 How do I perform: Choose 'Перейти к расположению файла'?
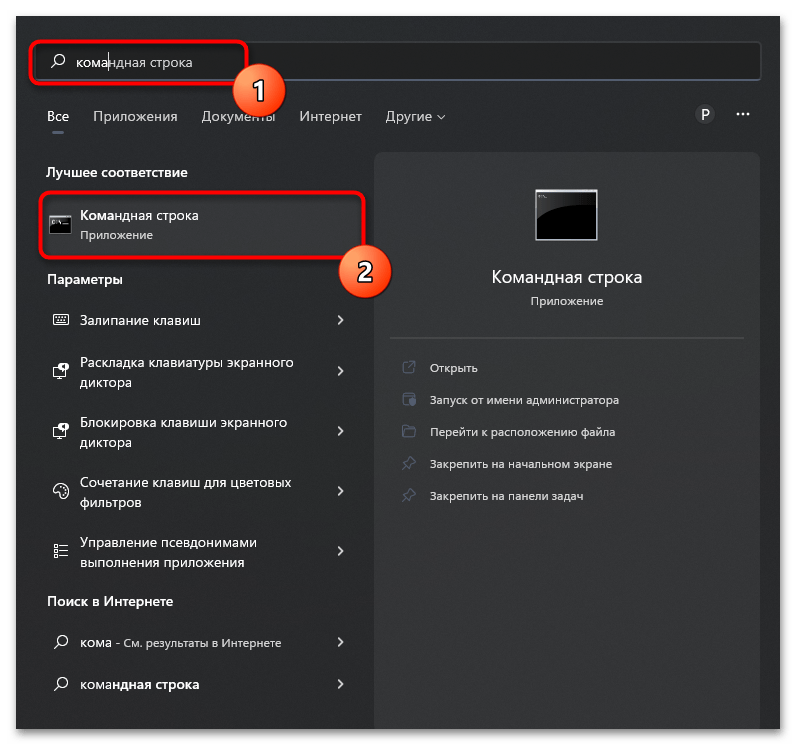click(x=522, y=432)
